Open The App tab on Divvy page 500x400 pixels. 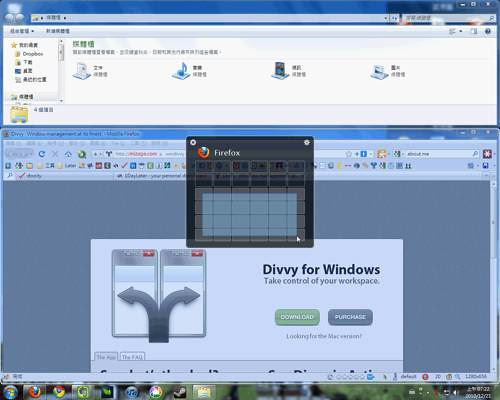[106, 357]
